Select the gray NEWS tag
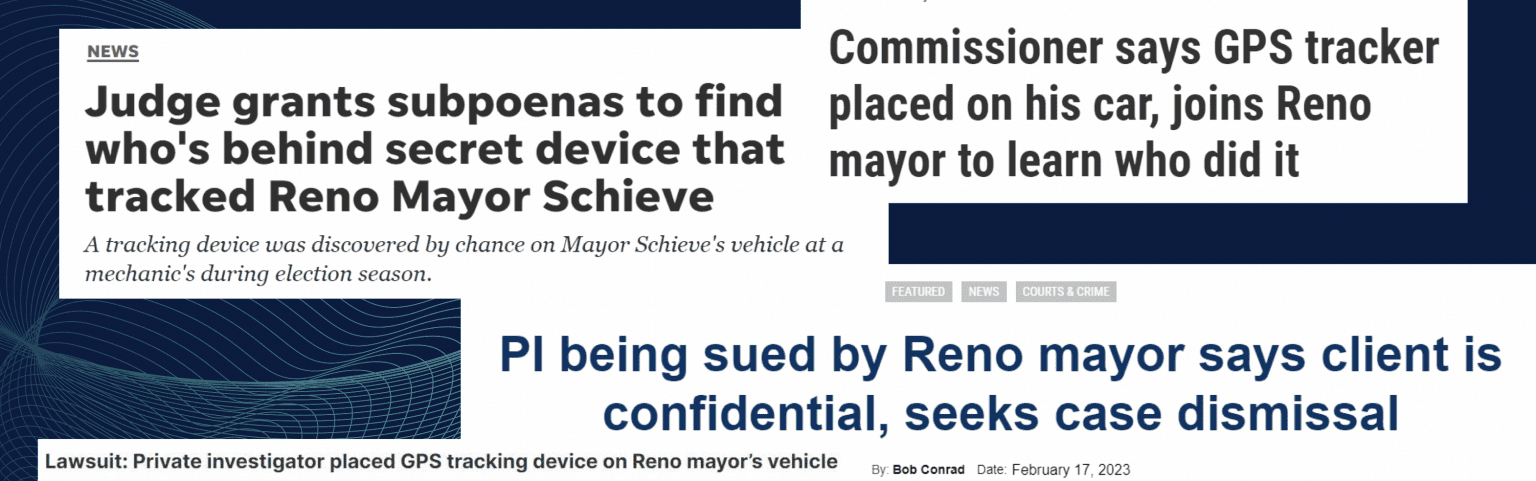This screenshot has width=1536, height=481. [984, 292]
